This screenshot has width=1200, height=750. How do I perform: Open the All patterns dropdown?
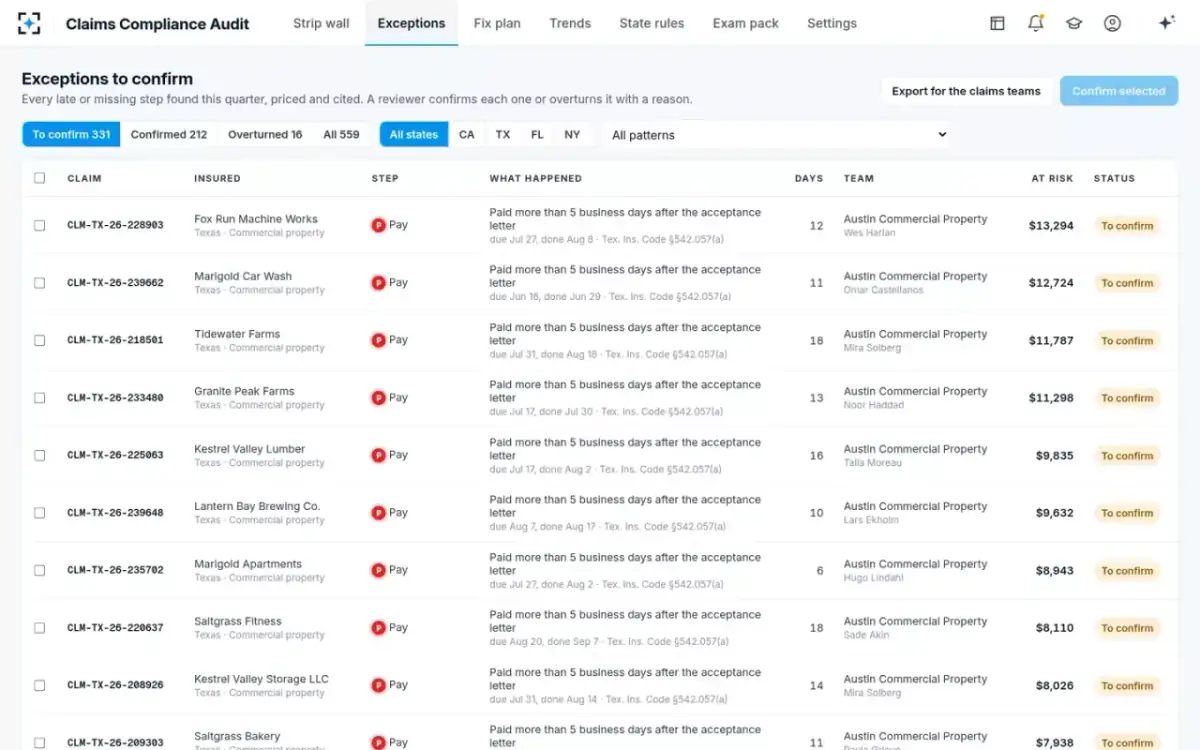(777, 135)
